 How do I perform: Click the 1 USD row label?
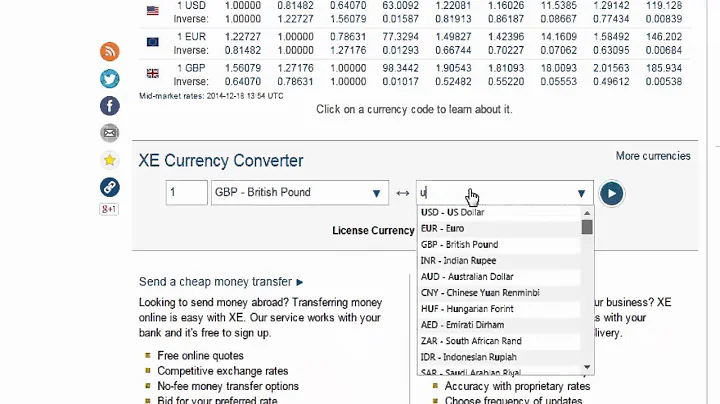191,6
